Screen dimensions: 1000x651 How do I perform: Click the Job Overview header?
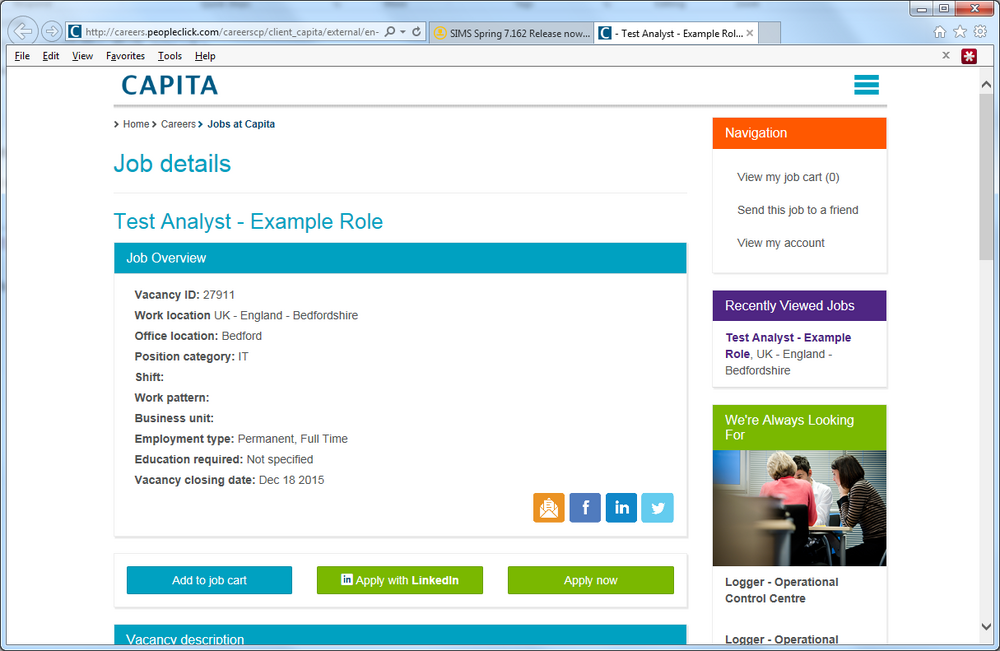pos(400,258)
